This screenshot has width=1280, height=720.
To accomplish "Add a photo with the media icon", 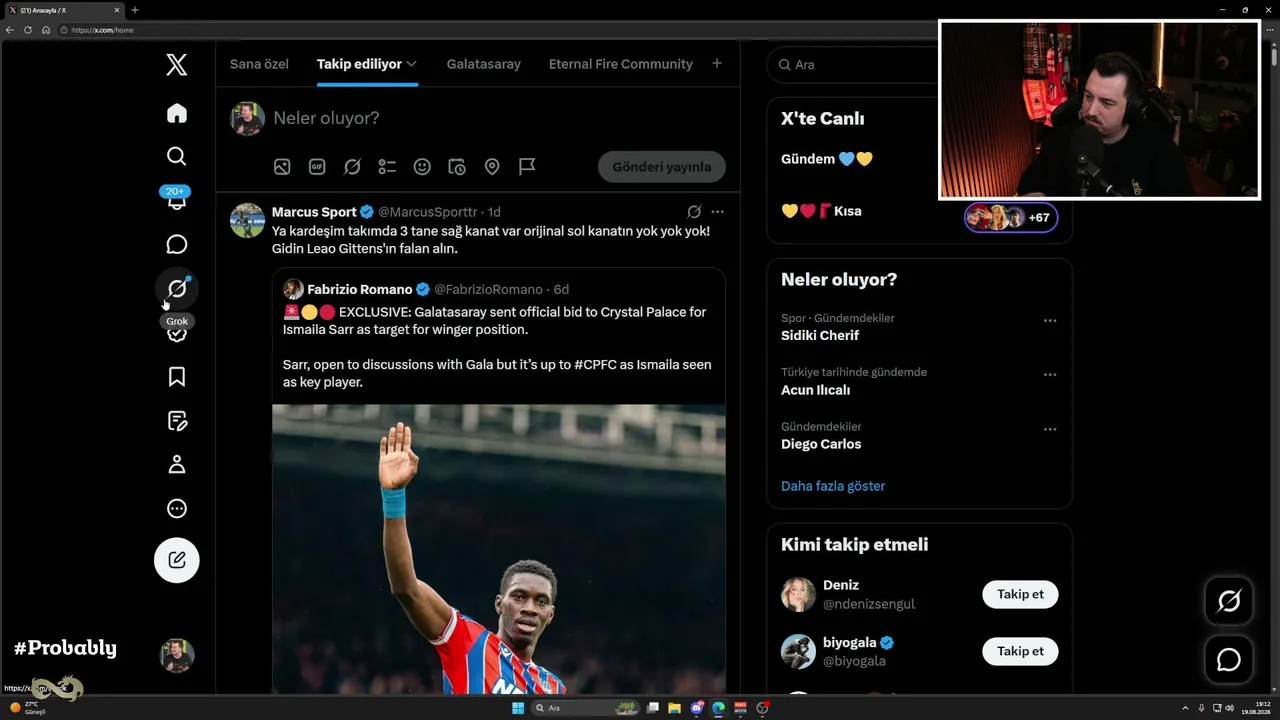I will pyautogui.click(x=282, y=167).
